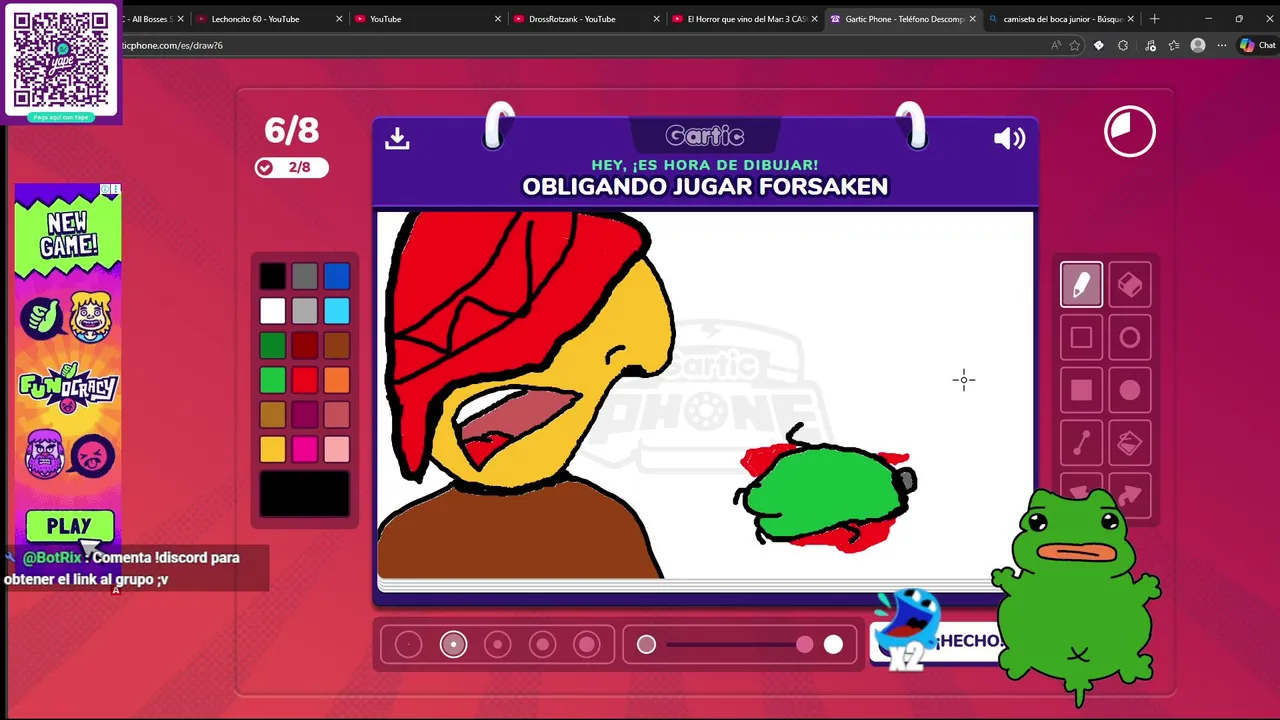Image resolution: width=1280 pixels, height=720 pixels.
Task: Click the Yape QR code overlay
Action: pyautogui.click(x=61, y=61)
